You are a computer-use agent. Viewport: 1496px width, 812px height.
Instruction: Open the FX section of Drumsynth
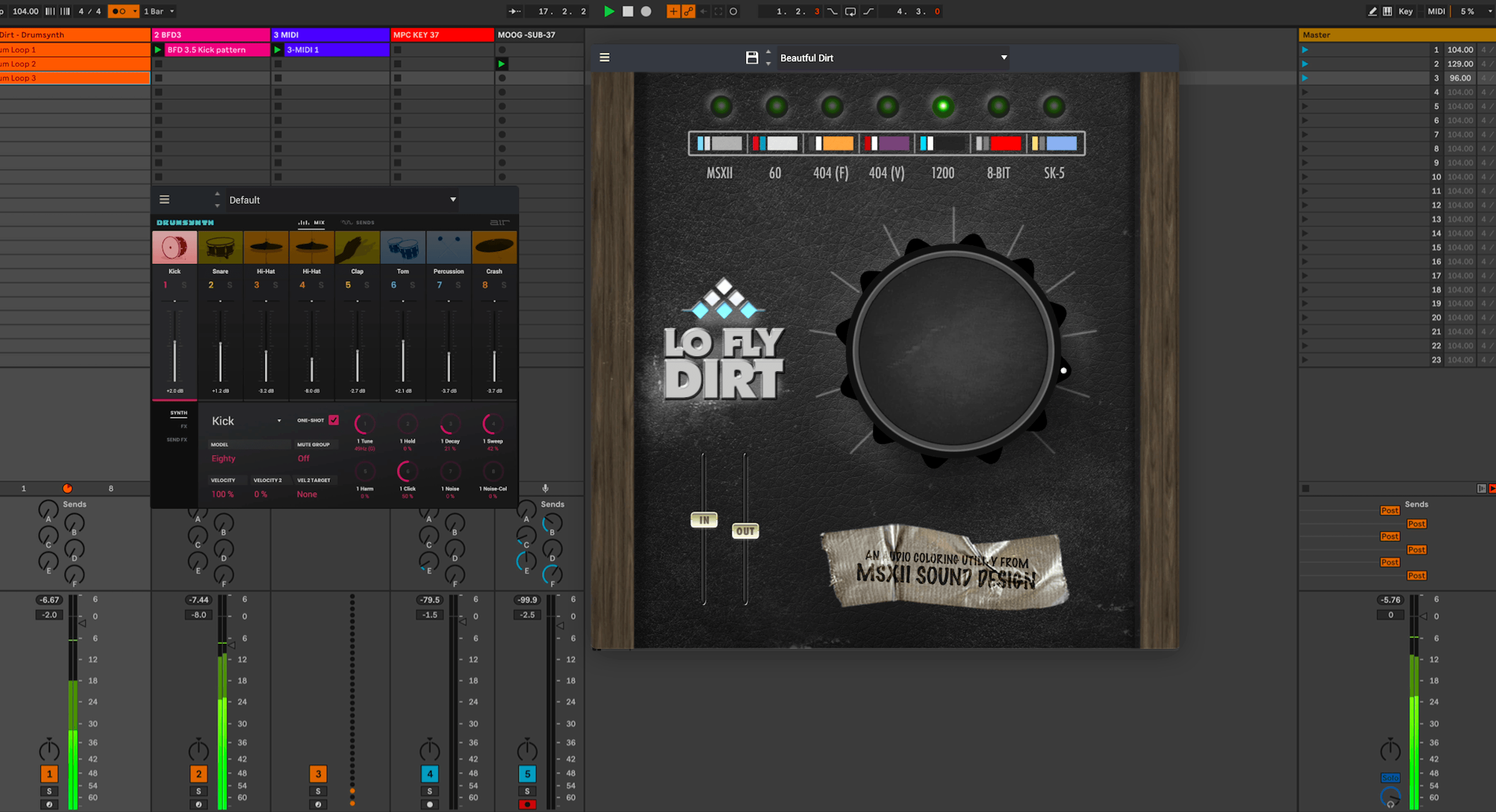tap(184, 426)
